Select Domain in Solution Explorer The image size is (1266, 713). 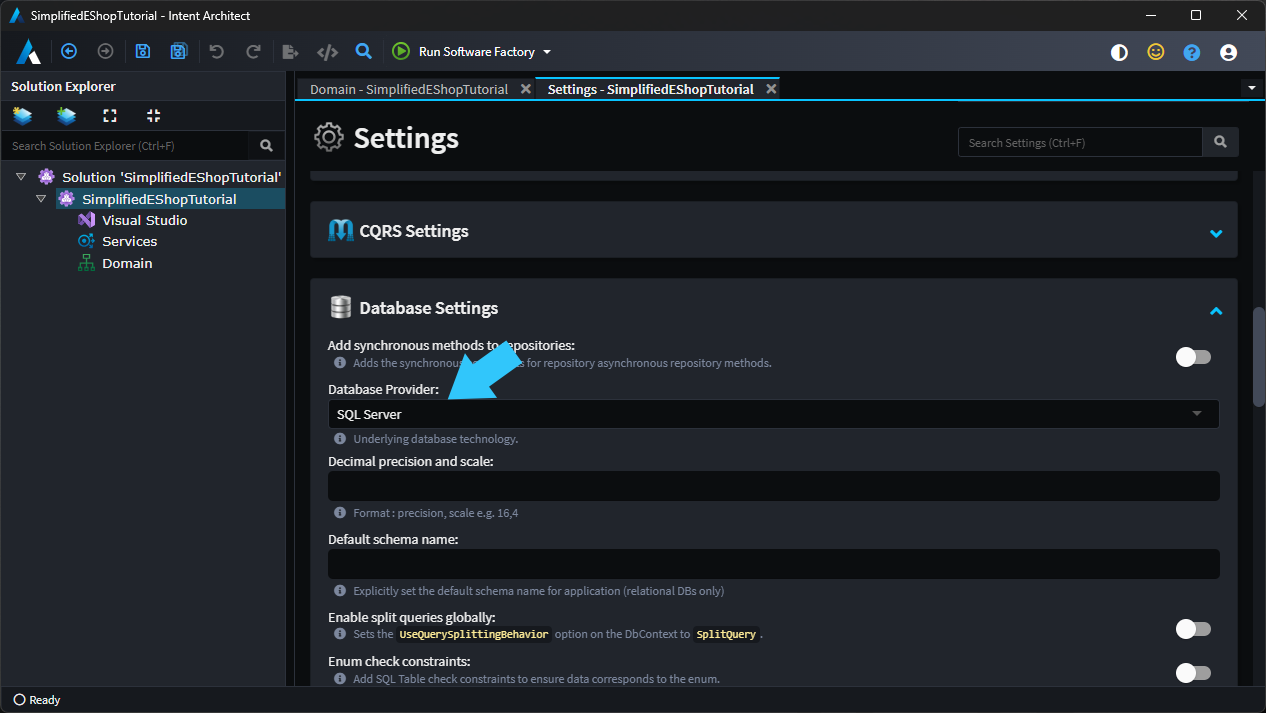click(x=127, y=263)
